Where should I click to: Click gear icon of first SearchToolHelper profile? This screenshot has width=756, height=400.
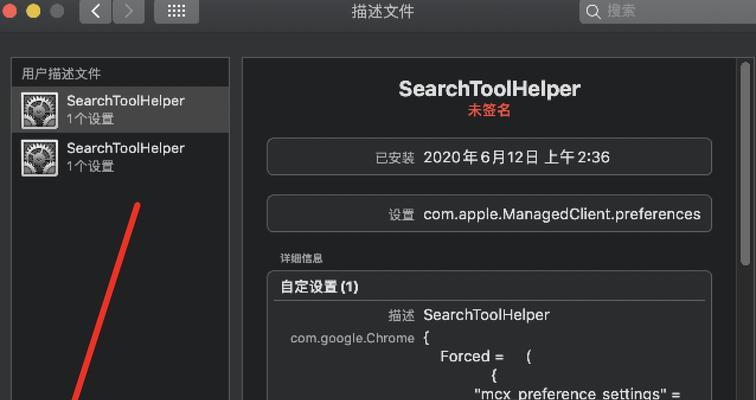pyautogui.click(x=40, y=110)
